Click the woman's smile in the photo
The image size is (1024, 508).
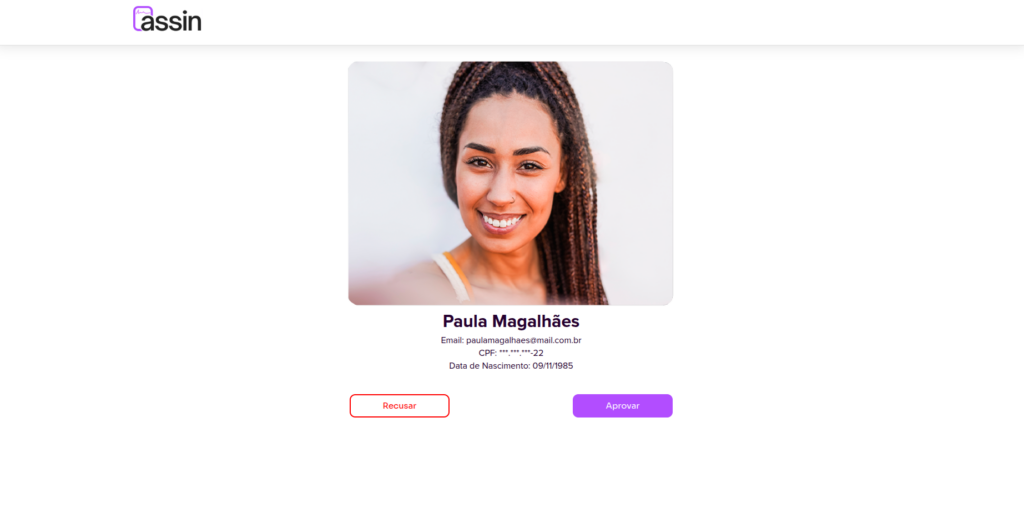(x=502, y=221)
